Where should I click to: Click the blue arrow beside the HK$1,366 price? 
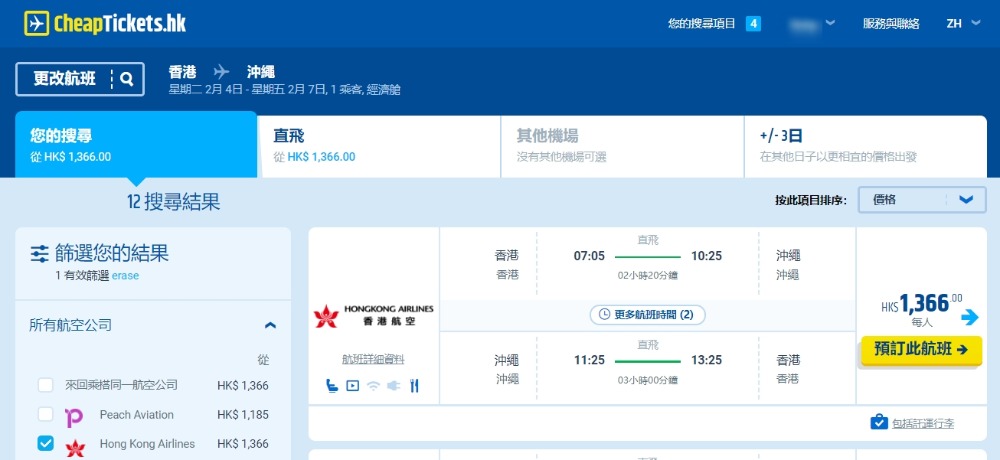(x=969, y=317)
